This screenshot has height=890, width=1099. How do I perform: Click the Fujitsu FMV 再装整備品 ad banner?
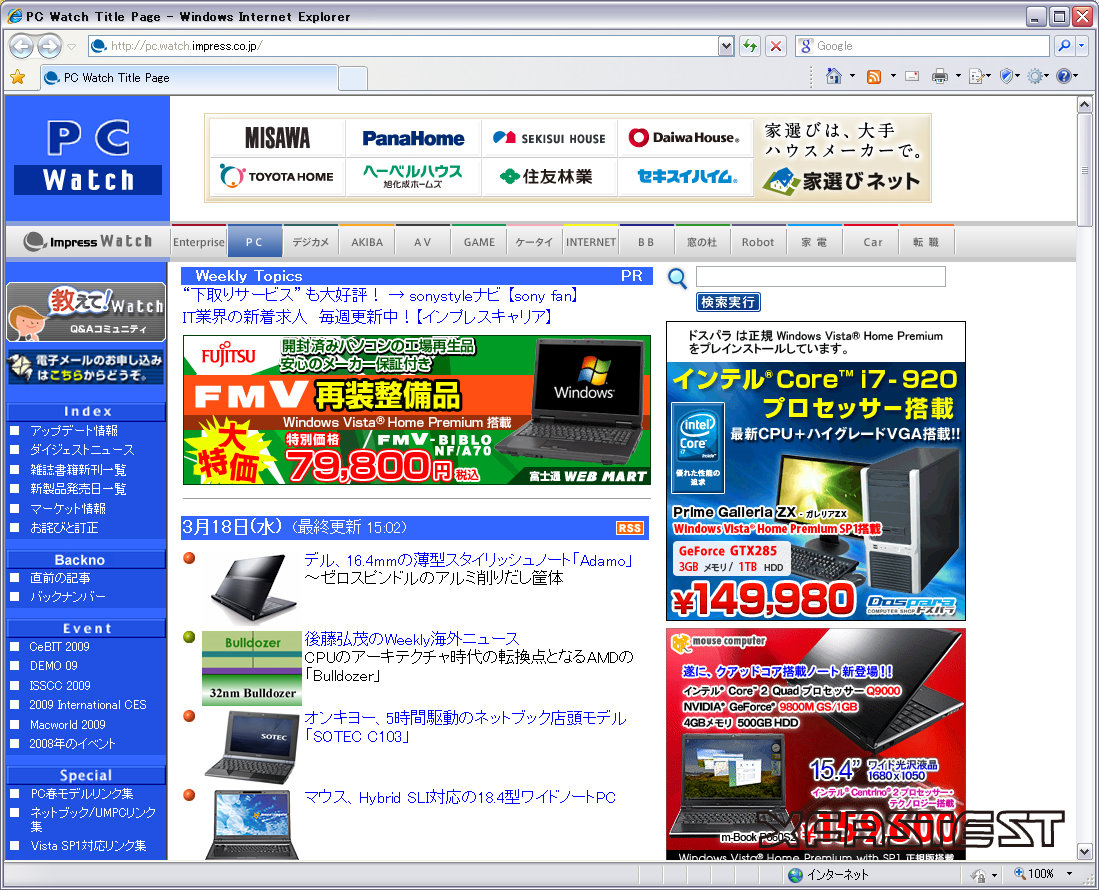click(x=416, y=410)
